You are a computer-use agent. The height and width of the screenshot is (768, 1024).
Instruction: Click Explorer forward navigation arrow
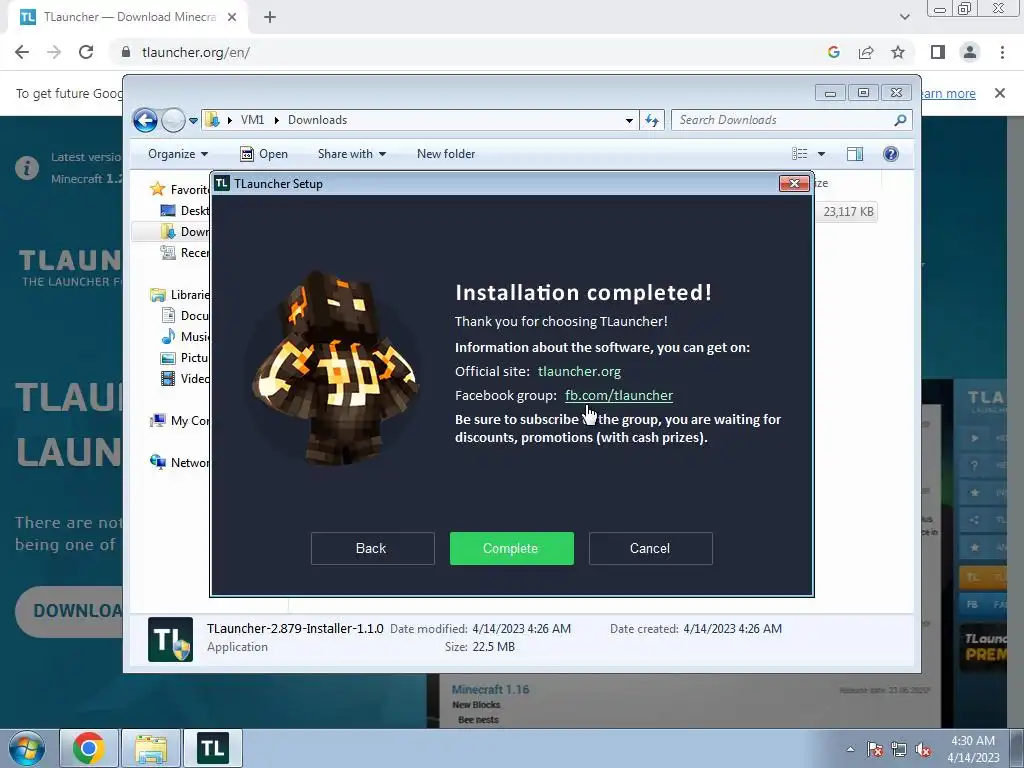(x=173, y=120)
